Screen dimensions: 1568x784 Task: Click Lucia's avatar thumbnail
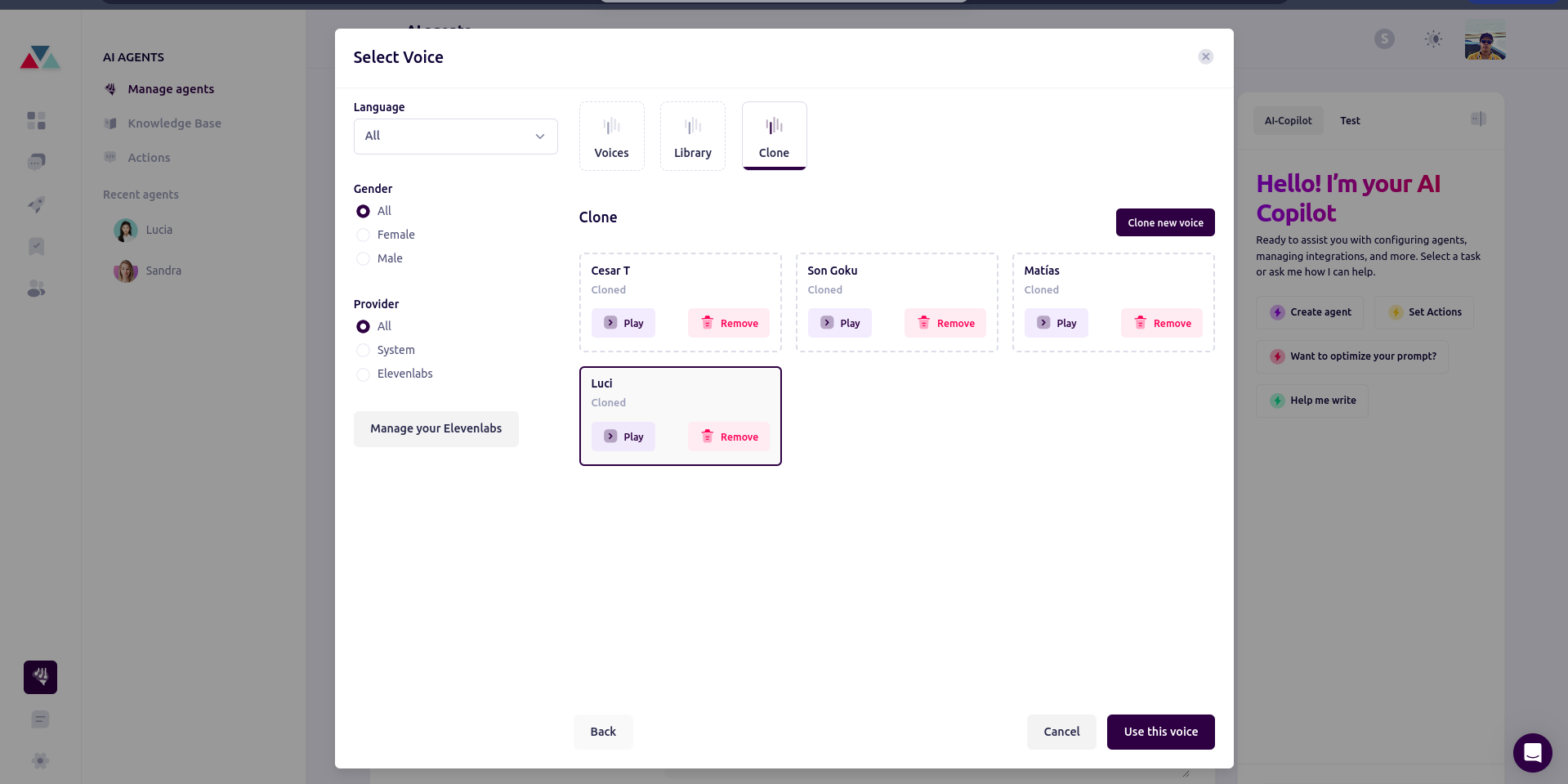click(126, 231)
